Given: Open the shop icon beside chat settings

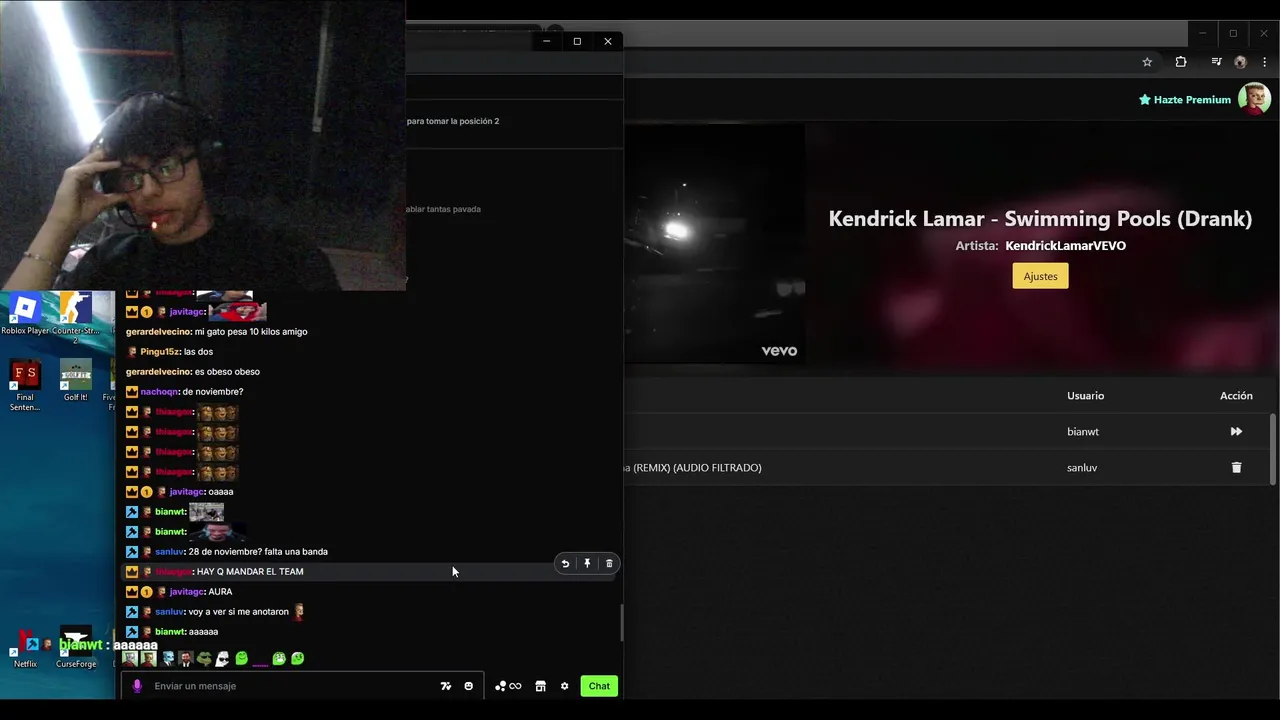Looking at the screenshot, I should (540, 686).
